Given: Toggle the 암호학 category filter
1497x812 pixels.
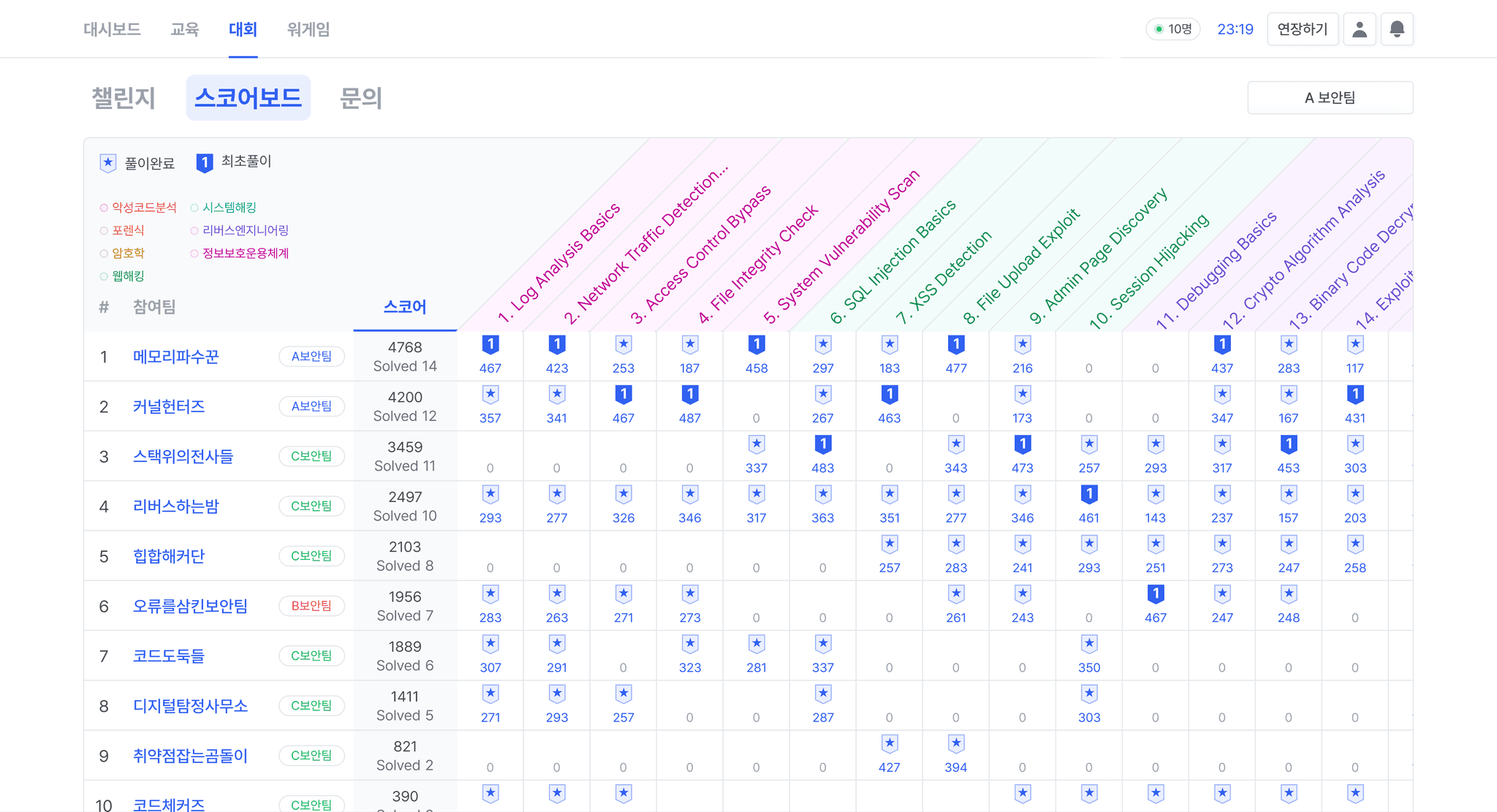Looking at the screenshot, I should tap(122, 253).
